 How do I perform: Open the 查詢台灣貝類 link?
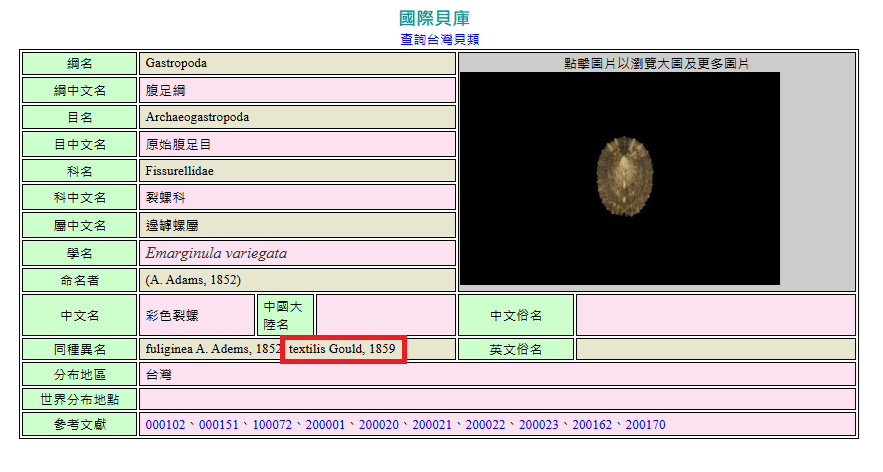tap(439, 39)
